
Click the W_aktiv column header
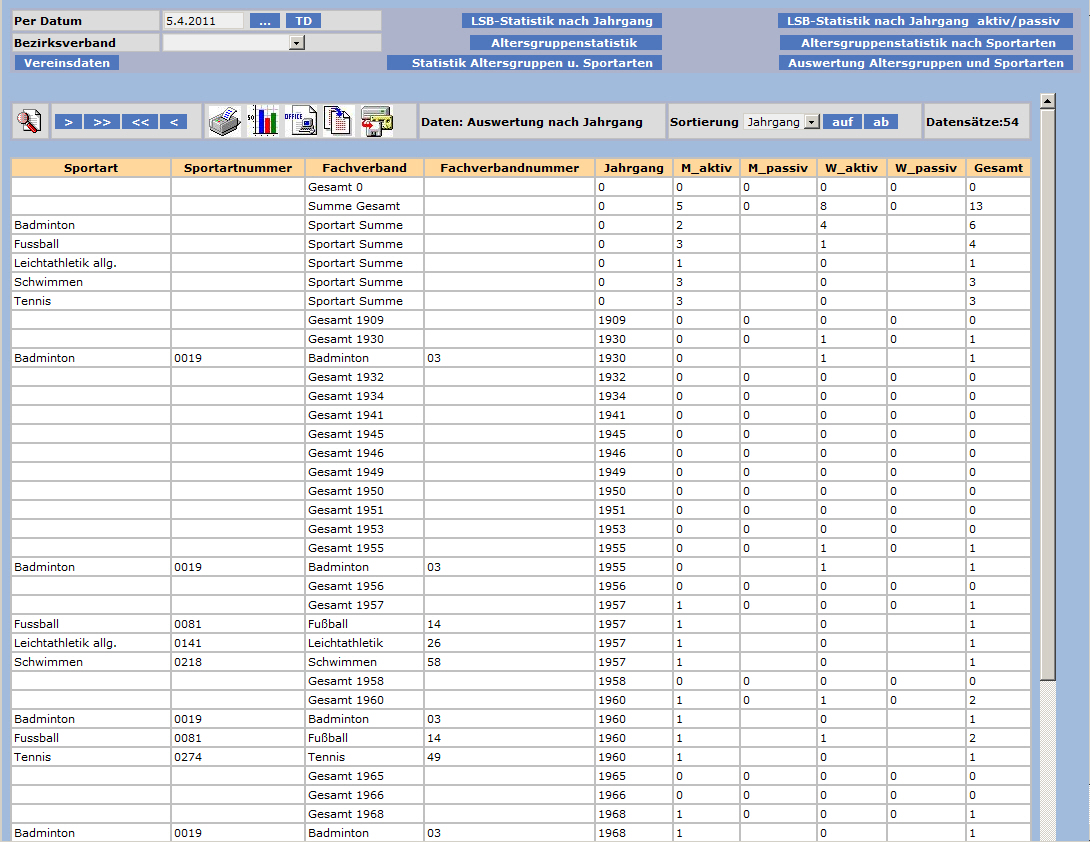pos(852,168)
